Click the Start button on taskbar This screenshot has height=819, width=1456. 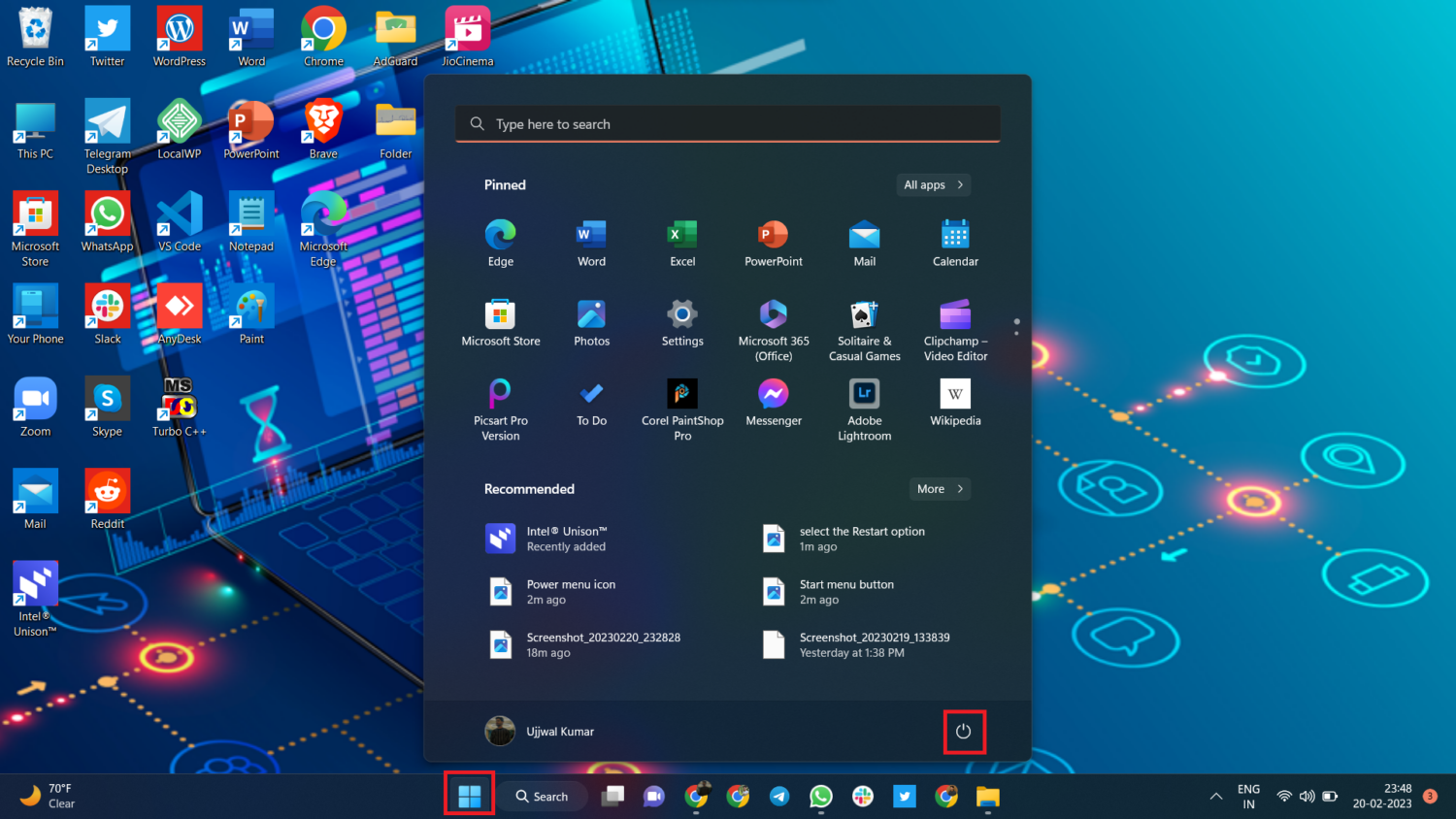470,796
